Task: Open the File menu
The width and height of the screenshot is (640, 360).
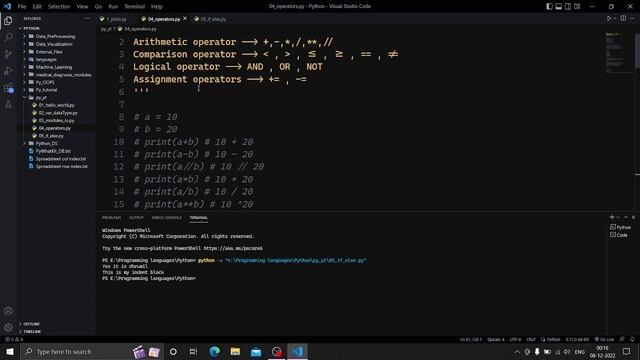Action: [22, 7]
